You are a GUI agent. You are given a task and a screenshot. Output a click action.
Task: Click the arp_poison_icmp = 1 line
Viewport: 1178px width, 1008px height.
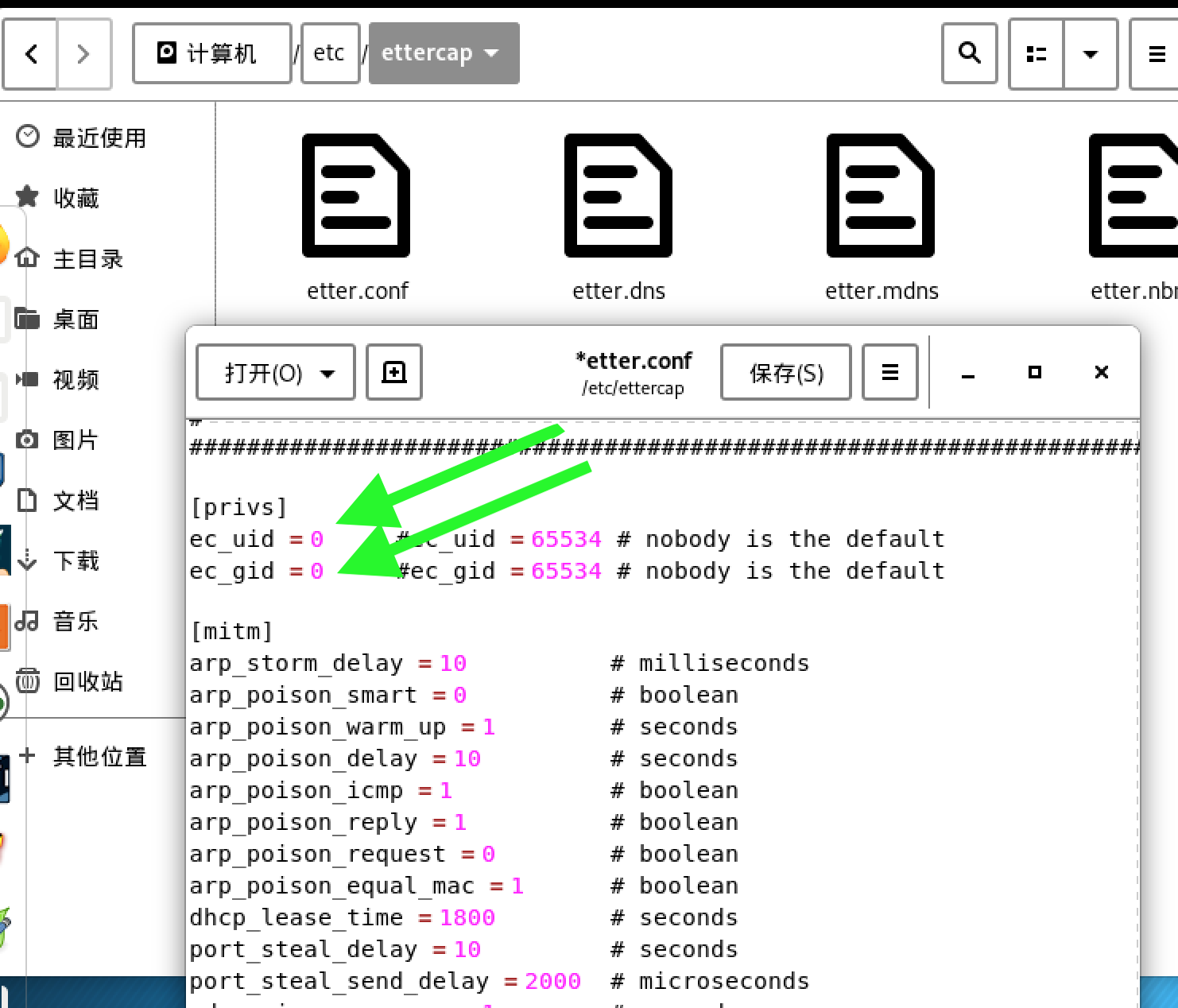[321, 790]
